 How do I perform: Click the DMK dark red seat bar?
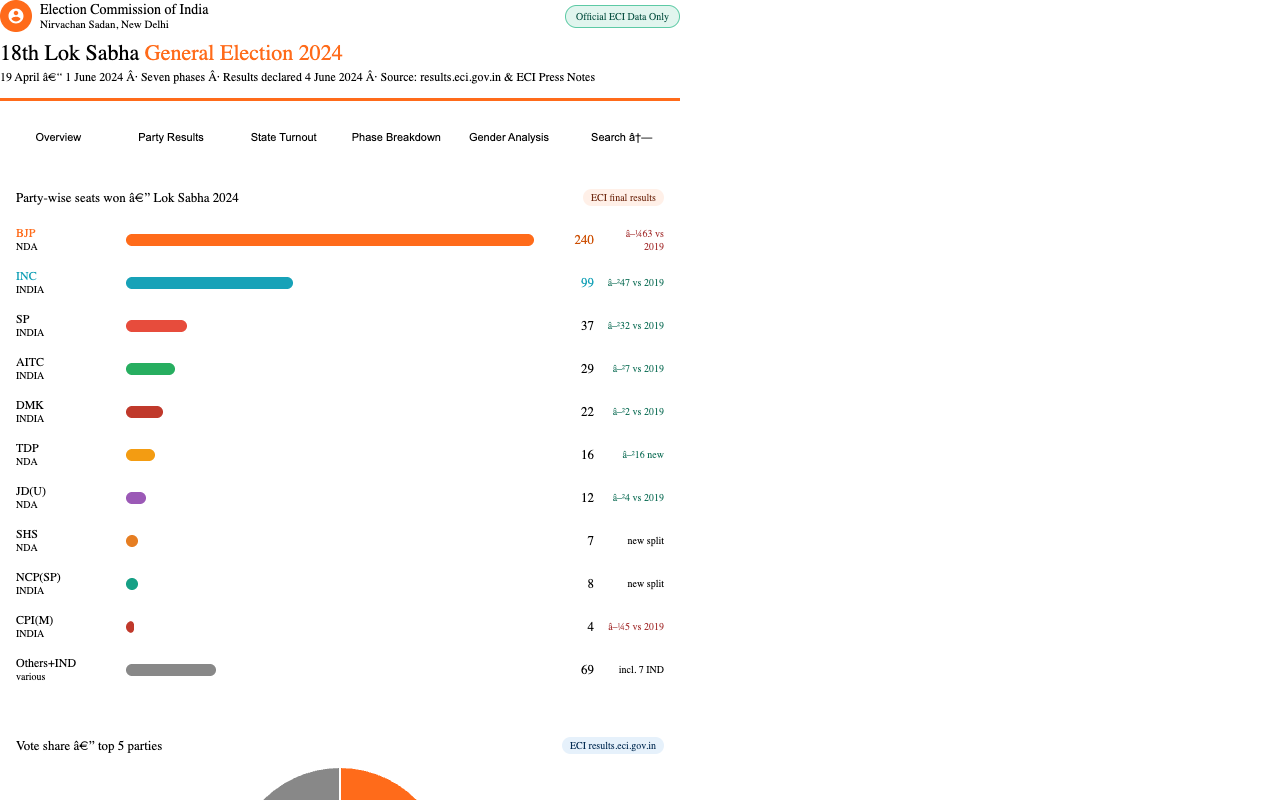(144, 412)
